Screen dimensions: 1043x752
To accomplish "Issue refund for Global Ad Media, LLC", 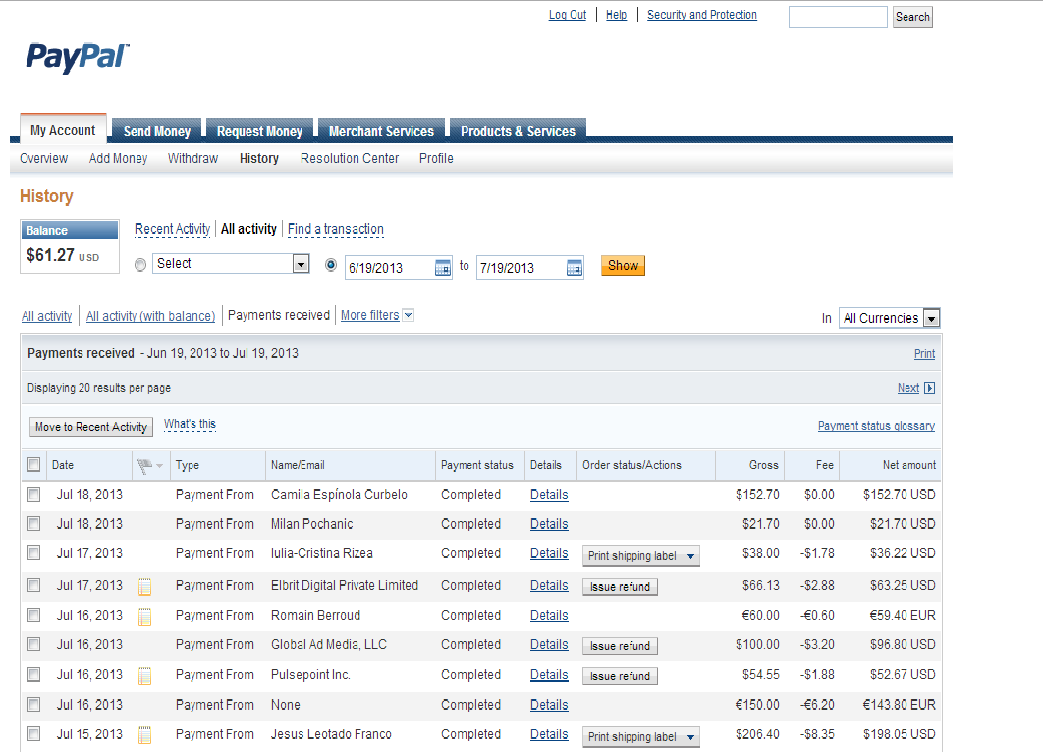I will click(x=620, y=646).
